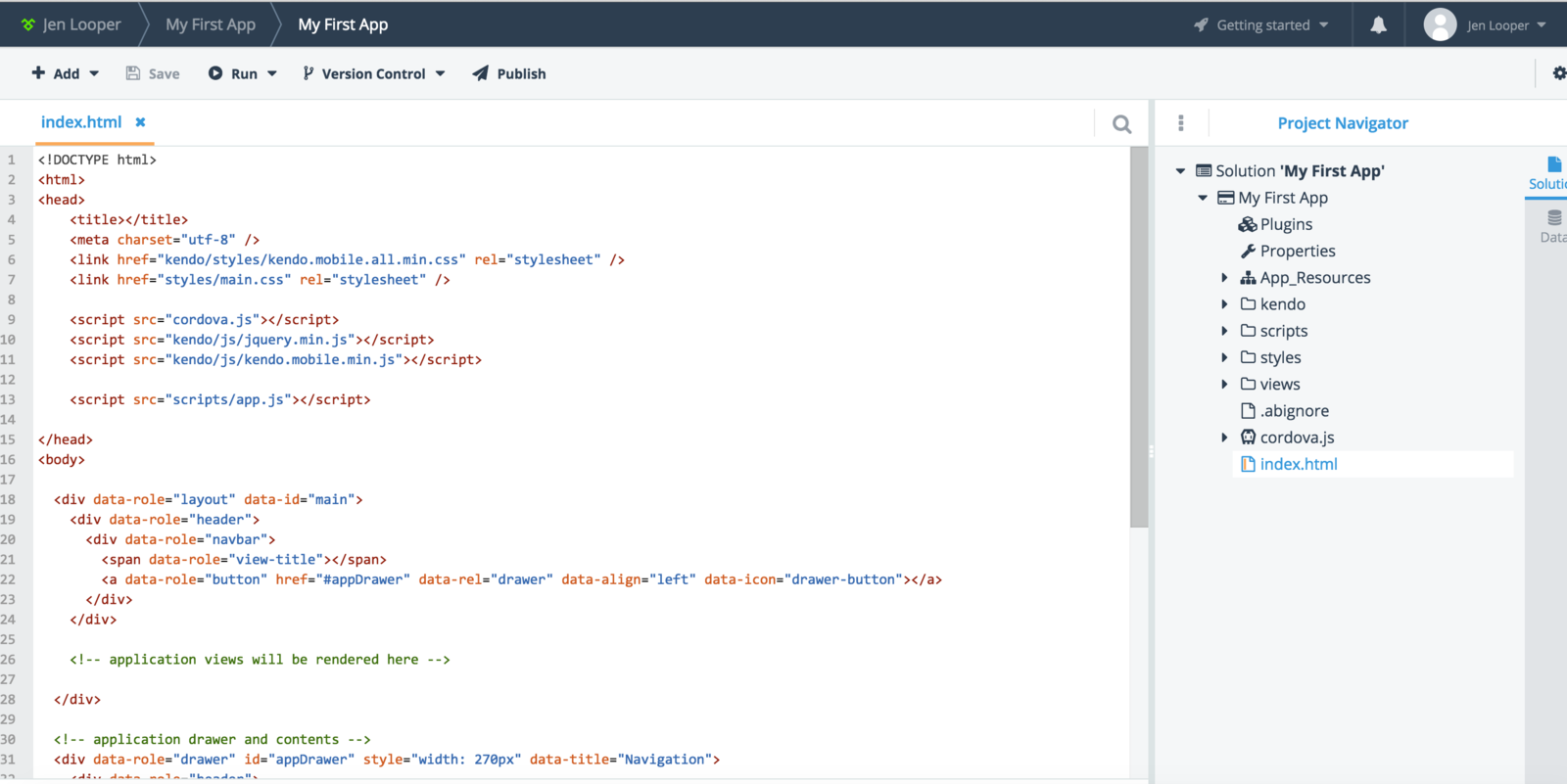Expand the styles folder arrow
Viewport: 1567px width, 784px height.
tap(1224, 357)
